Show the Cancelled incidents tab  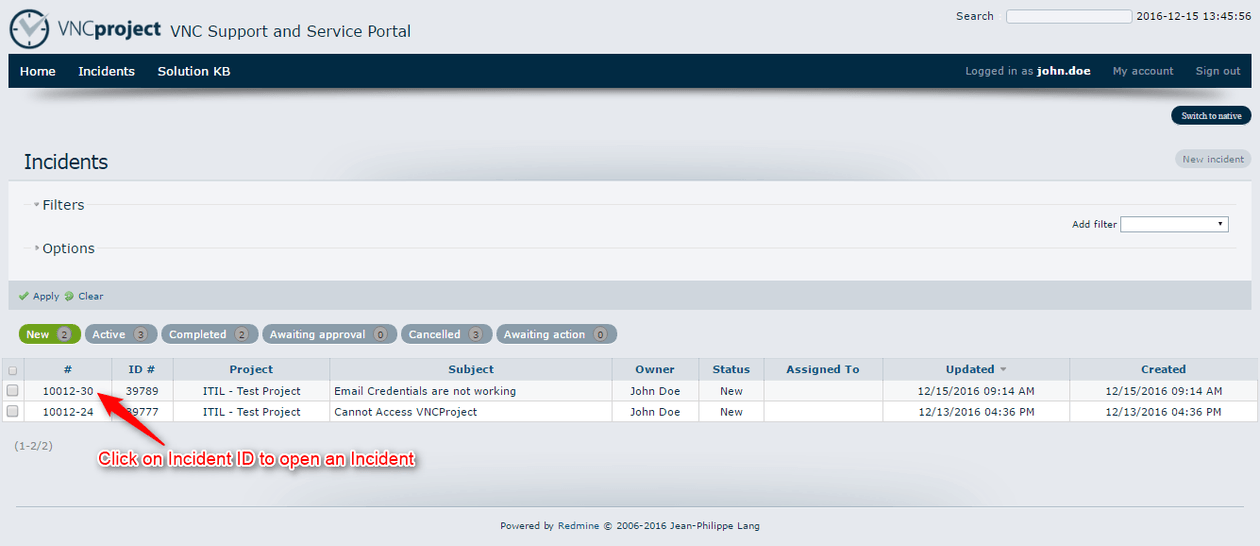(446, 334)
